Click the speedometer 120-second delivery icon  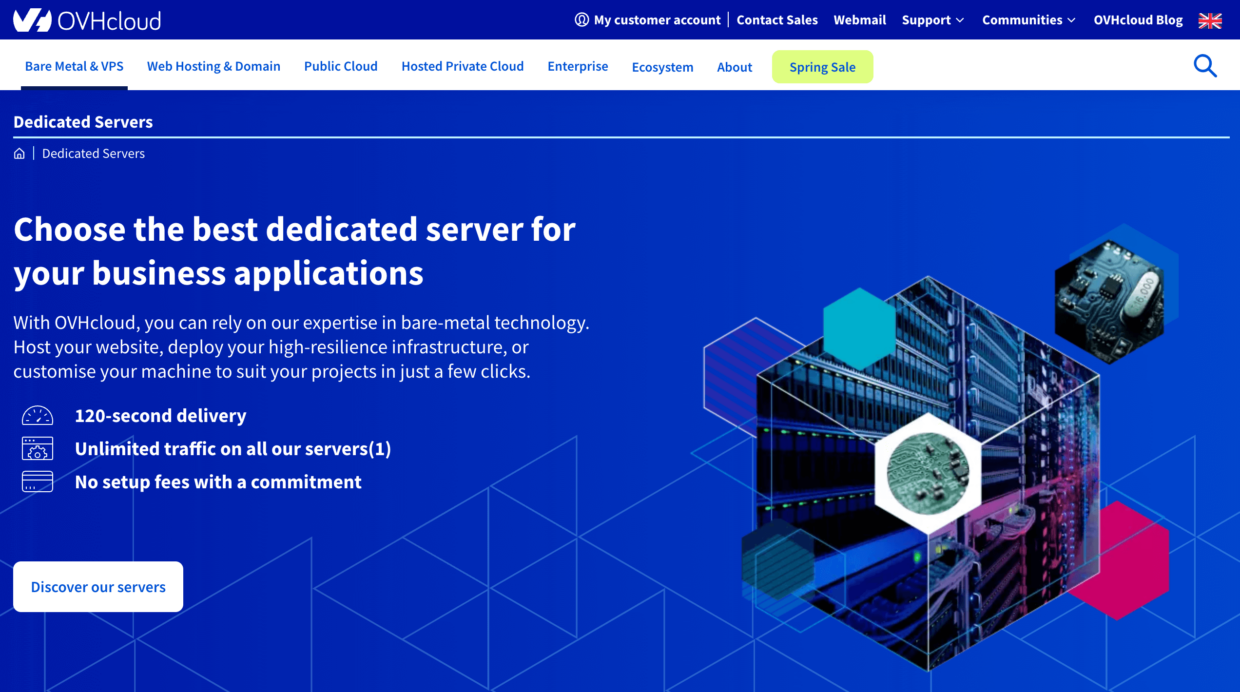(37, 416)
